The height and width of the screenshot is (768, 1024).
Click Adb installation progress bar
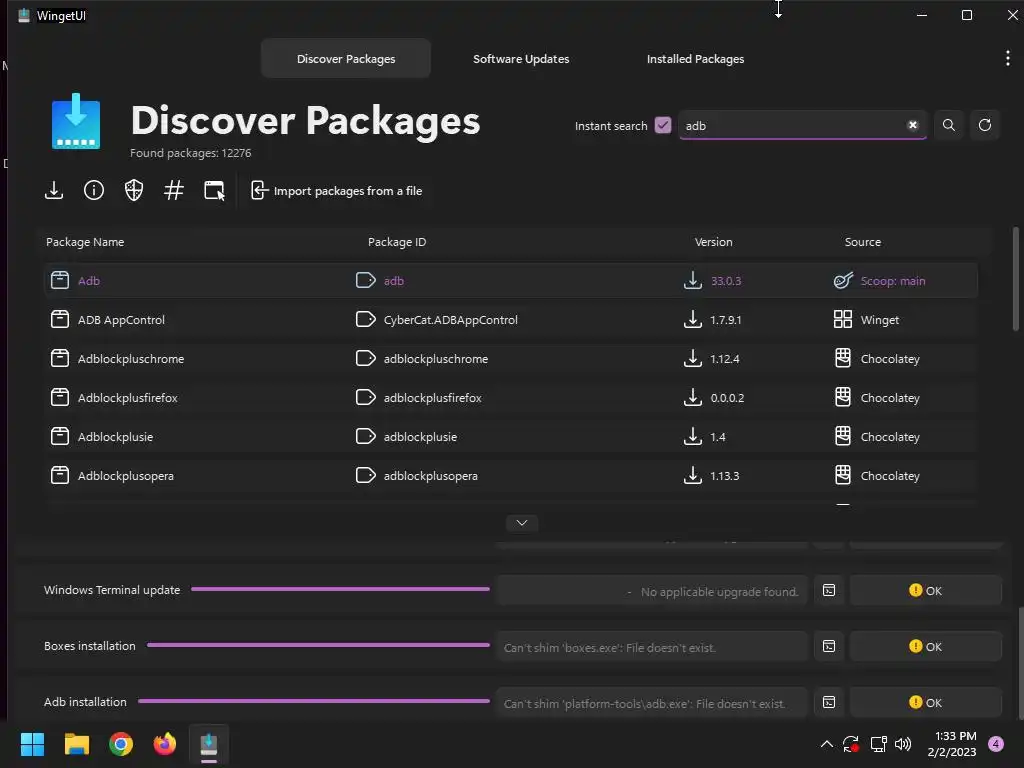(x=314, y=701)
